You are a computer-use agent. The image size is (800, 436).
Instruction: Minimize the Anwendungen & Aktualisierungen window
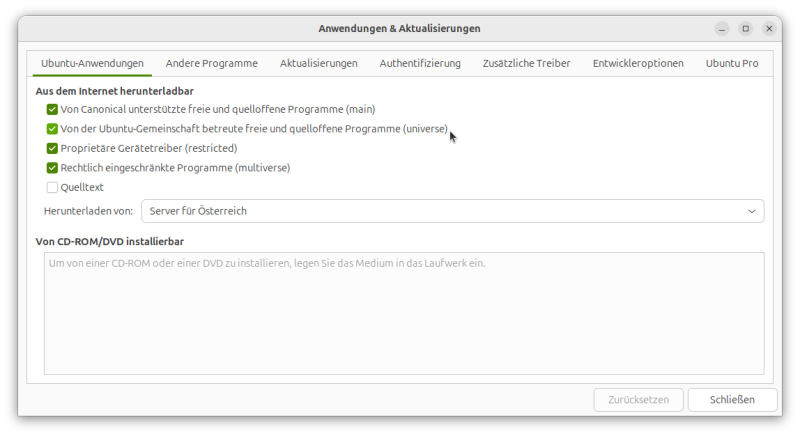[722, 28]
